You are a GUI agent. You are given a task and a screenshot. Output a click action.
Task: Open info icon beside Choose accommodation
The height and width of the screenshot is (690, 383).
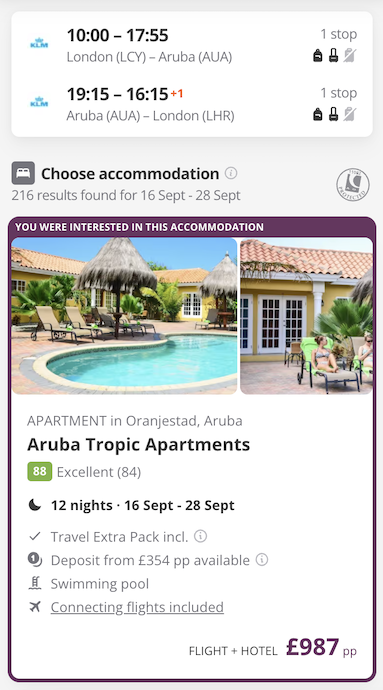[x=231, y=173]
